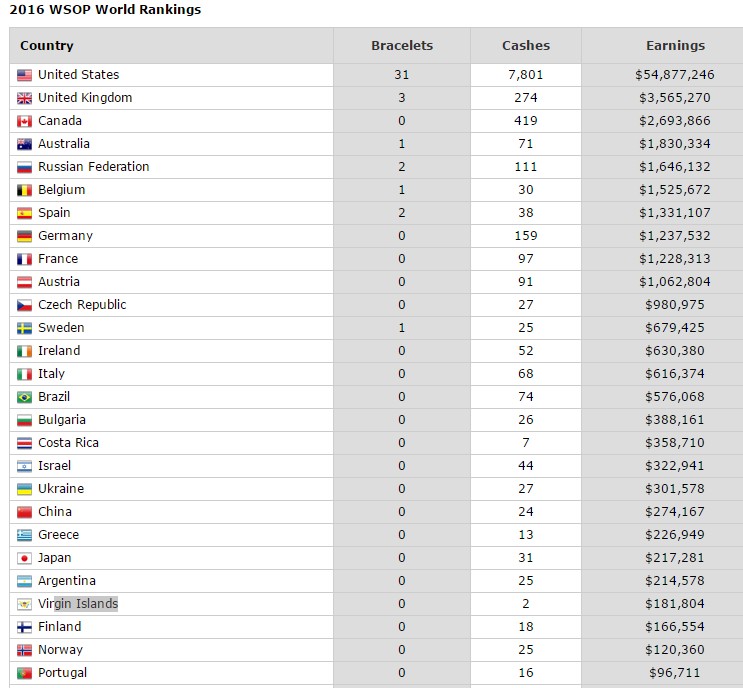Click the Israel flag icon
This screenshot has width=743, height=688.
point(24,466)
